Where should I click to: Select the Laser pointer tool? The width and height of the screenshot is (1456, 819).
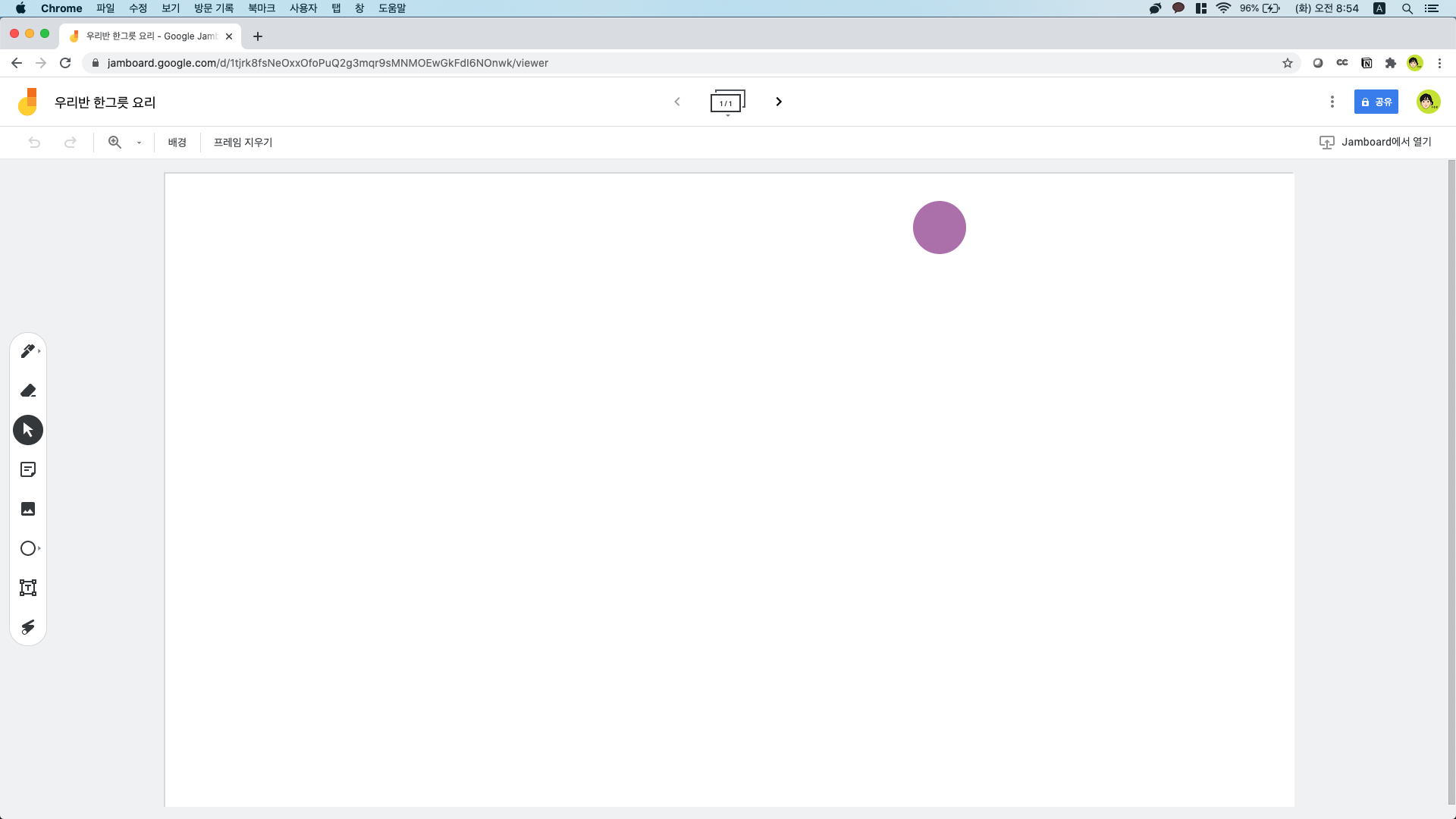click(x=28, y=627)
